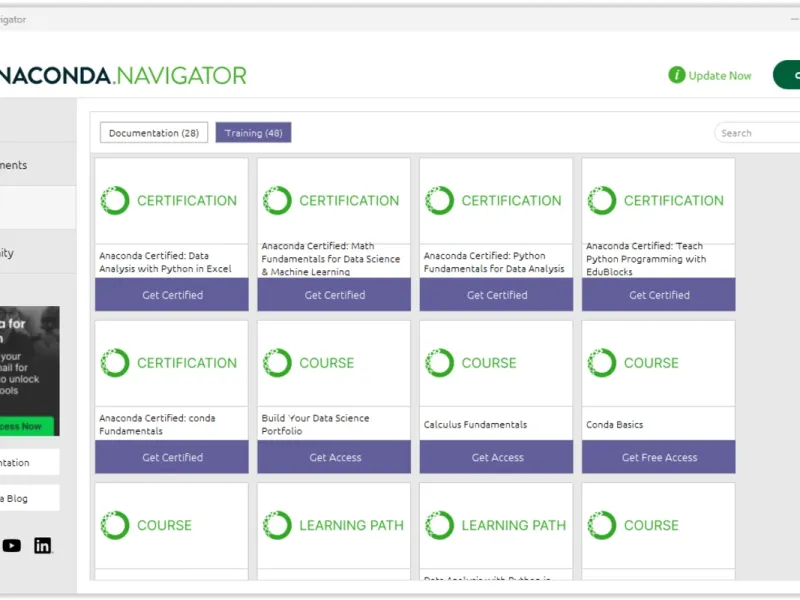Switch to the Documentation (28) tab
The image size is (800, 600).
pos(154,133)
